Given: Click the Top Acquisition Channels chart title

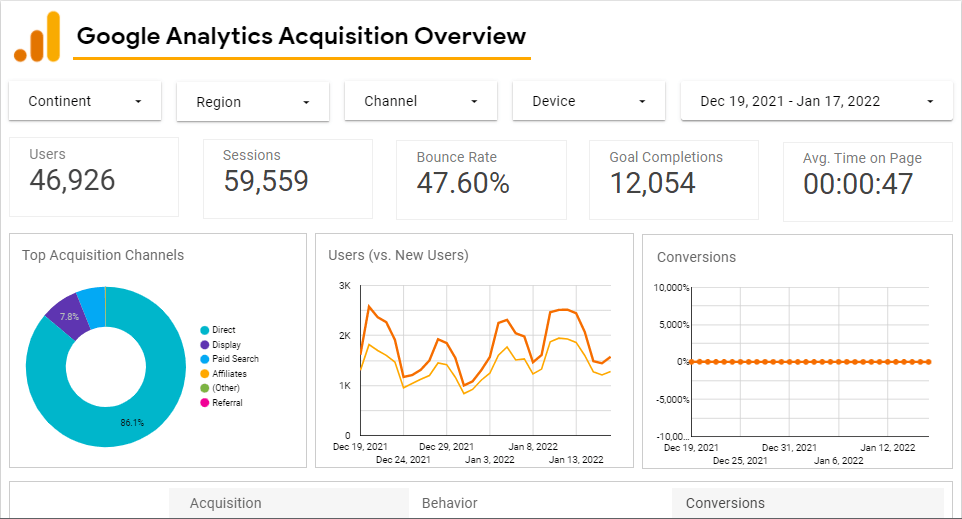Looking at the screenshot, I should [103, 255].
